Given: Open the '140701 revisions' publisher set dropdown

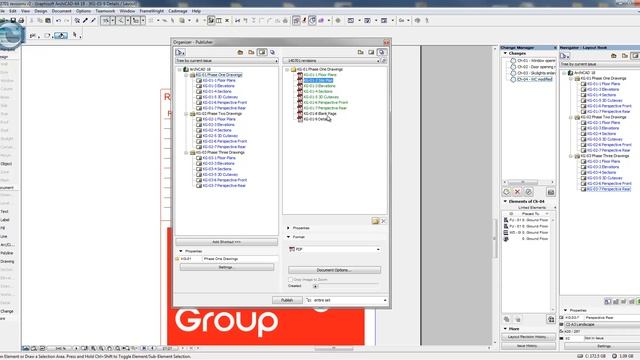Looking at the screenshot, I should [331, 60].
